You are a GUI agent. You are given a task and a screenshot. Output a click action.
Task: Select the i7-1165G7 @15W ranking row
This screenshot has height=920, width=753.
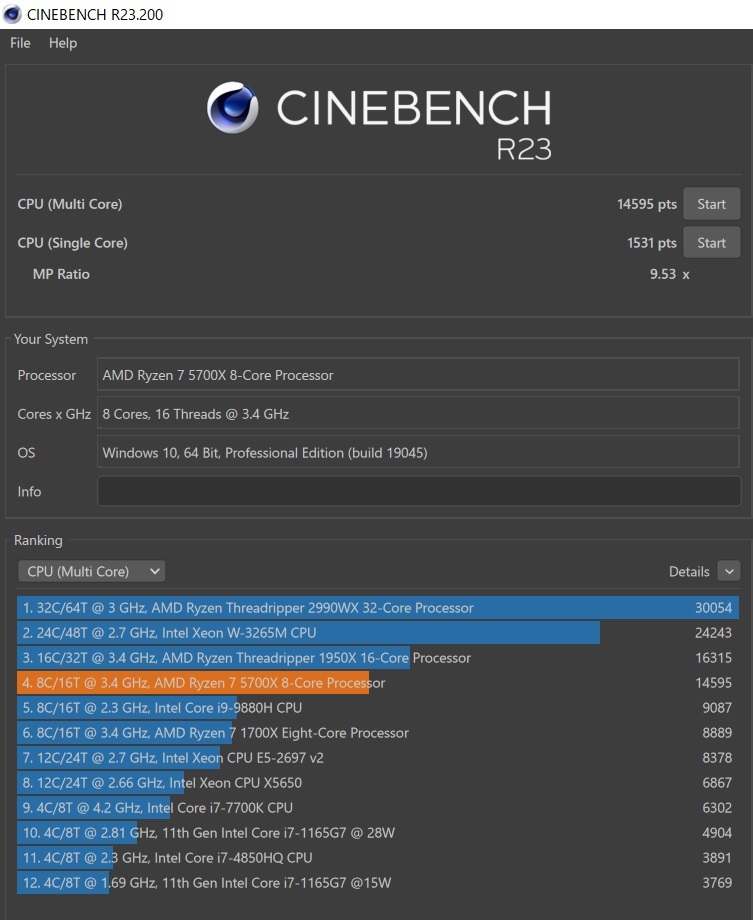377,883
